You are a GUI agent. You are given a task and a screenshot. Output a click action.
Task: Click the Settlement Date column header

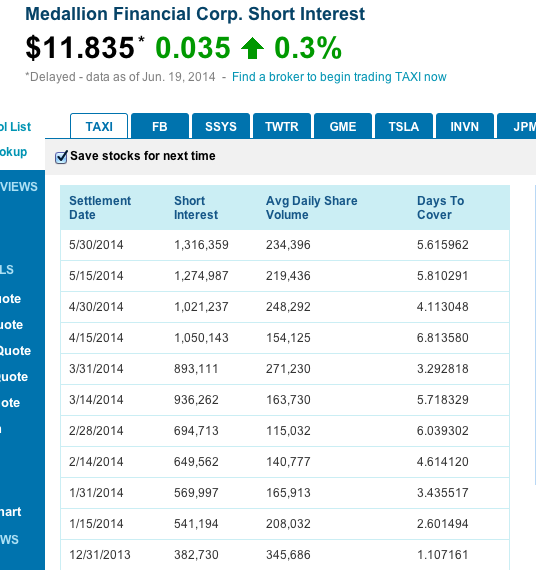100,208
